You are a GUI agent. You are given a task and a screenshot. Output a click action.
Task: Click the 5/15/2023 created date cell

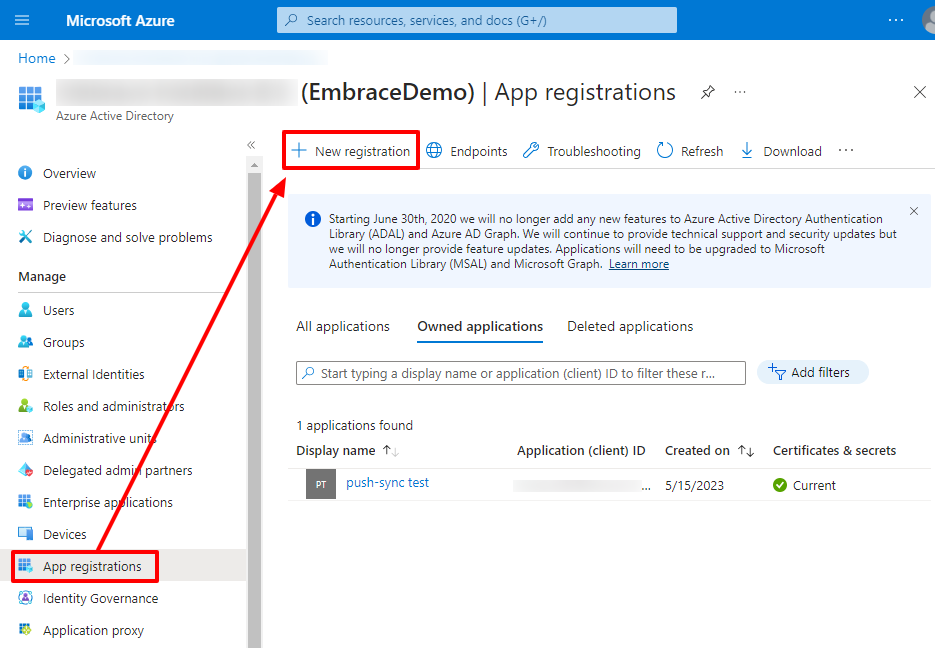[695, 485]
